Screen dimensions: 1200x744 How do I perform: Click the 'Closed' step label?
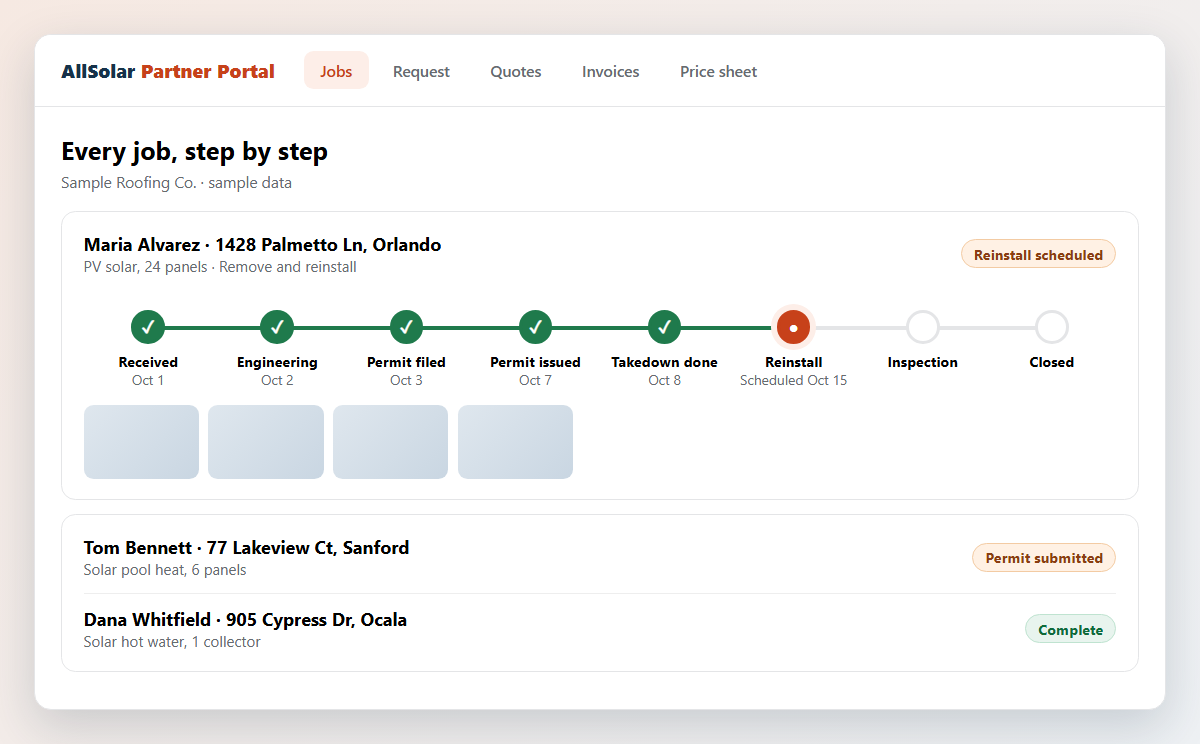click(x=1051, y=362)
